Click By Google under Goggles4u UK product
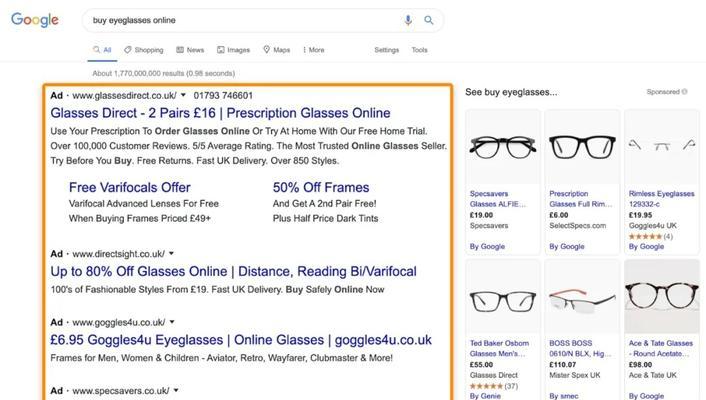 (646, 246)
